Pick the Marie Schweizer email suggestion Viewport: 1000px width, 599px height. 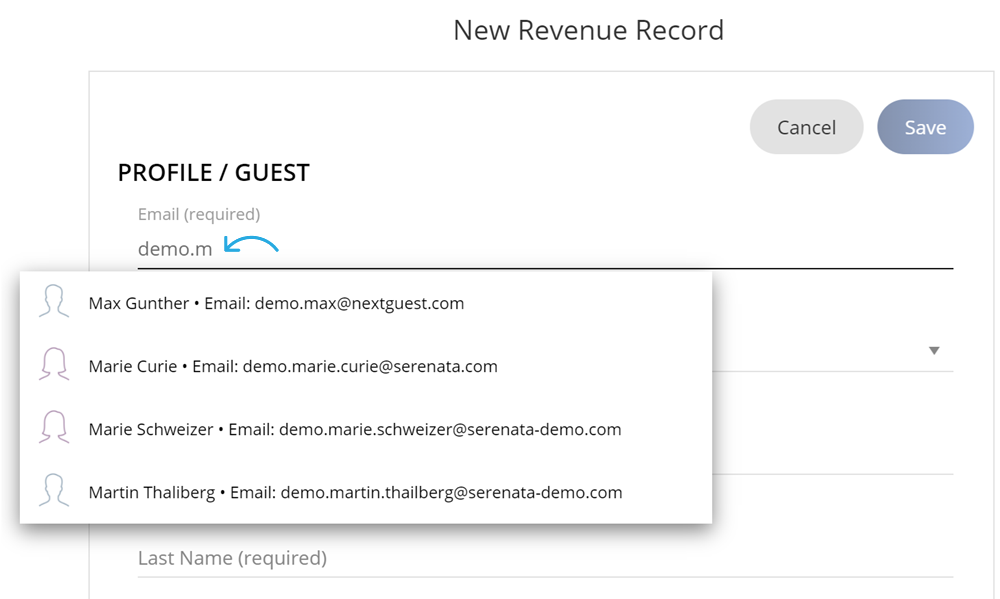point(366,429)
